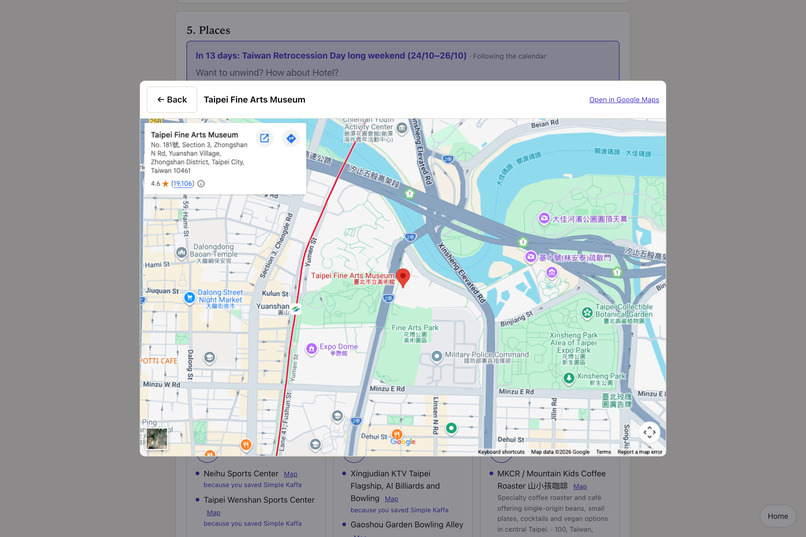This screenshot has width=806, height=537.
Task: Click Chientan Youth Activity Center marker
Action: (x=402, y=127)
